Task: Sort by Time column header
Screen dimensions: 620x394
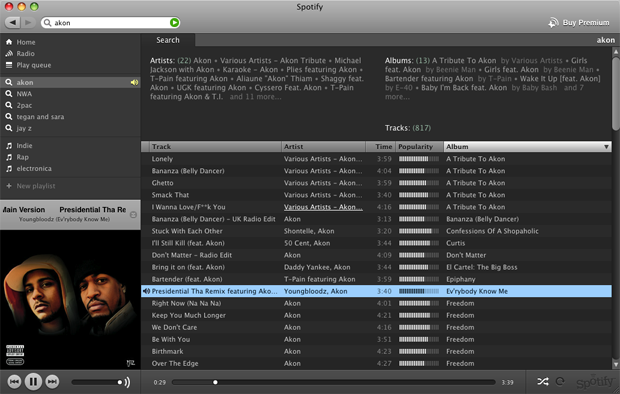Action: tap(380, 147)
